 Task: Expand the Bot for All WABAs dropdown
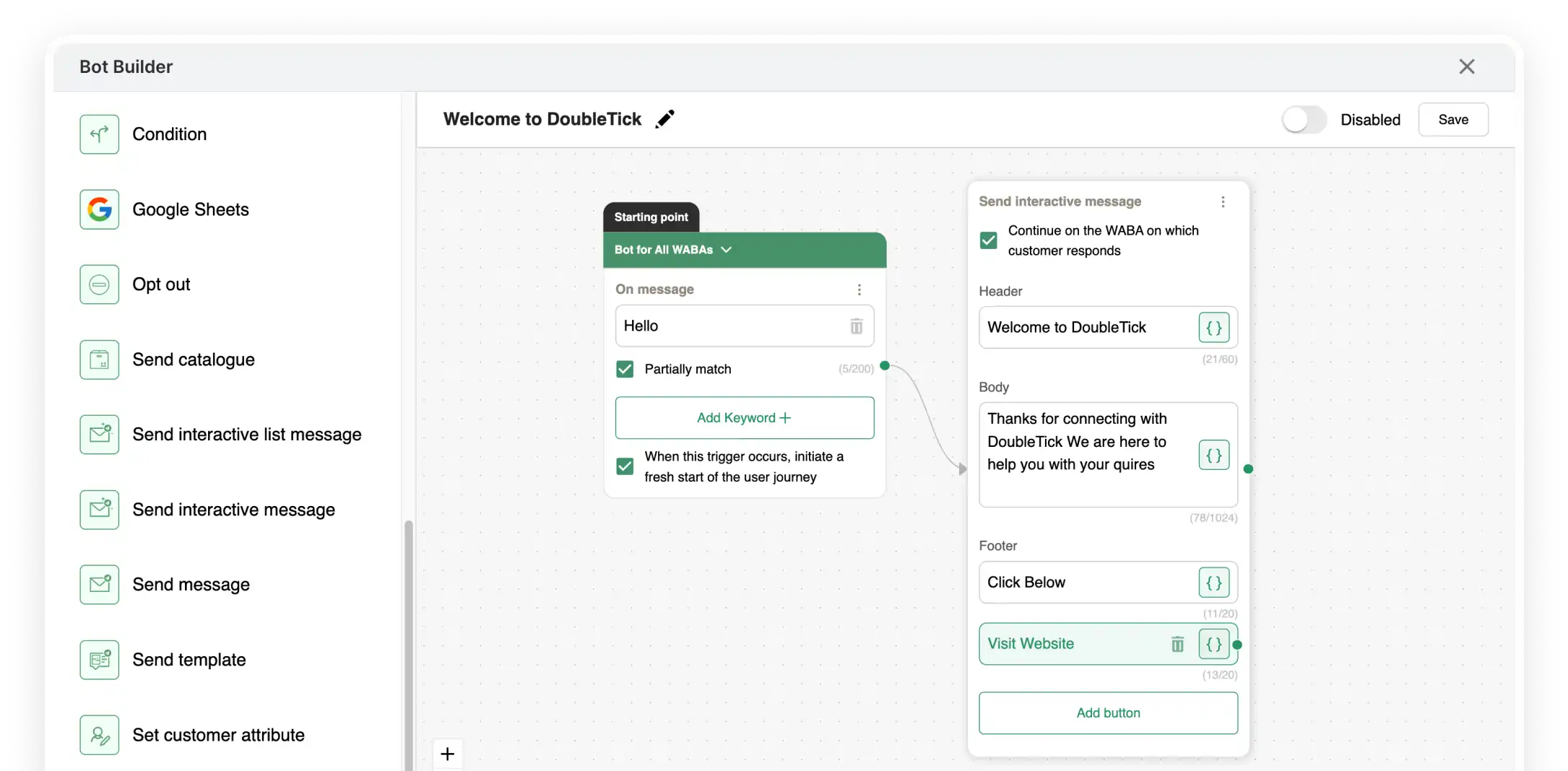click(x=726, y=250)
